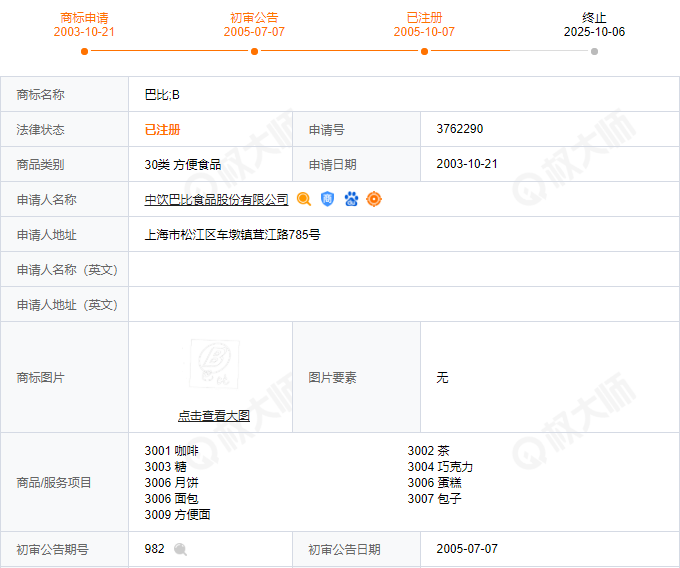Click the 初审公告日期 field label
This screenshot has height=568, width=680.
point(344,550)
